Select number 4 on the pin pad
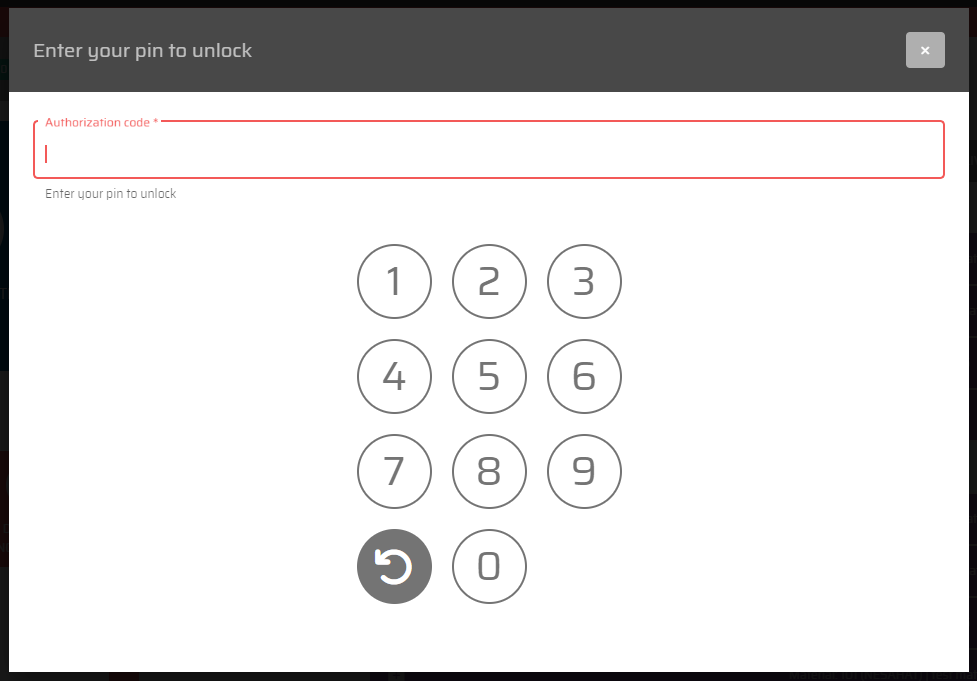 point(394,376)
